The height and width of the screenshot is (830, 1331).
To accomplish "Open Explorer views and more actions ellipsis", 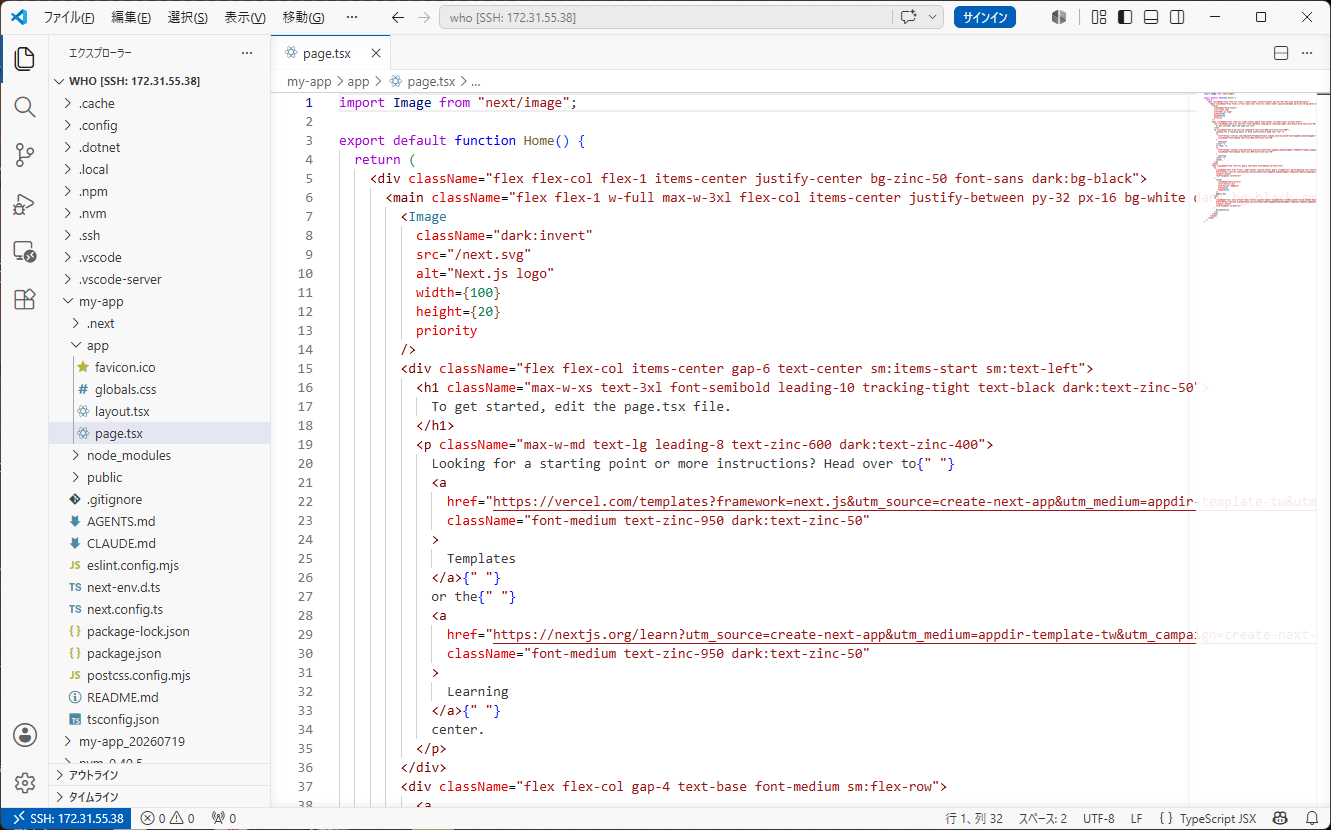I will pos(247,53).
